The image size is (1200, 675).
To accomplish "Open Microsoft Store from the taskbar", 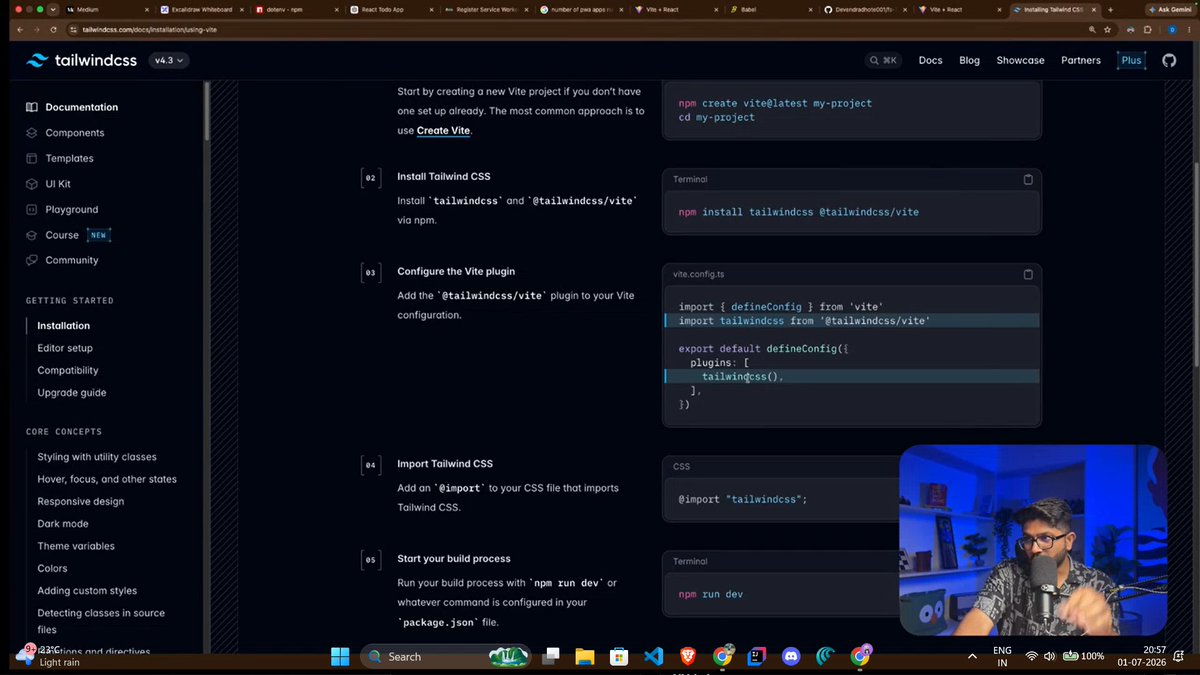I will click(x=619, y=656).
